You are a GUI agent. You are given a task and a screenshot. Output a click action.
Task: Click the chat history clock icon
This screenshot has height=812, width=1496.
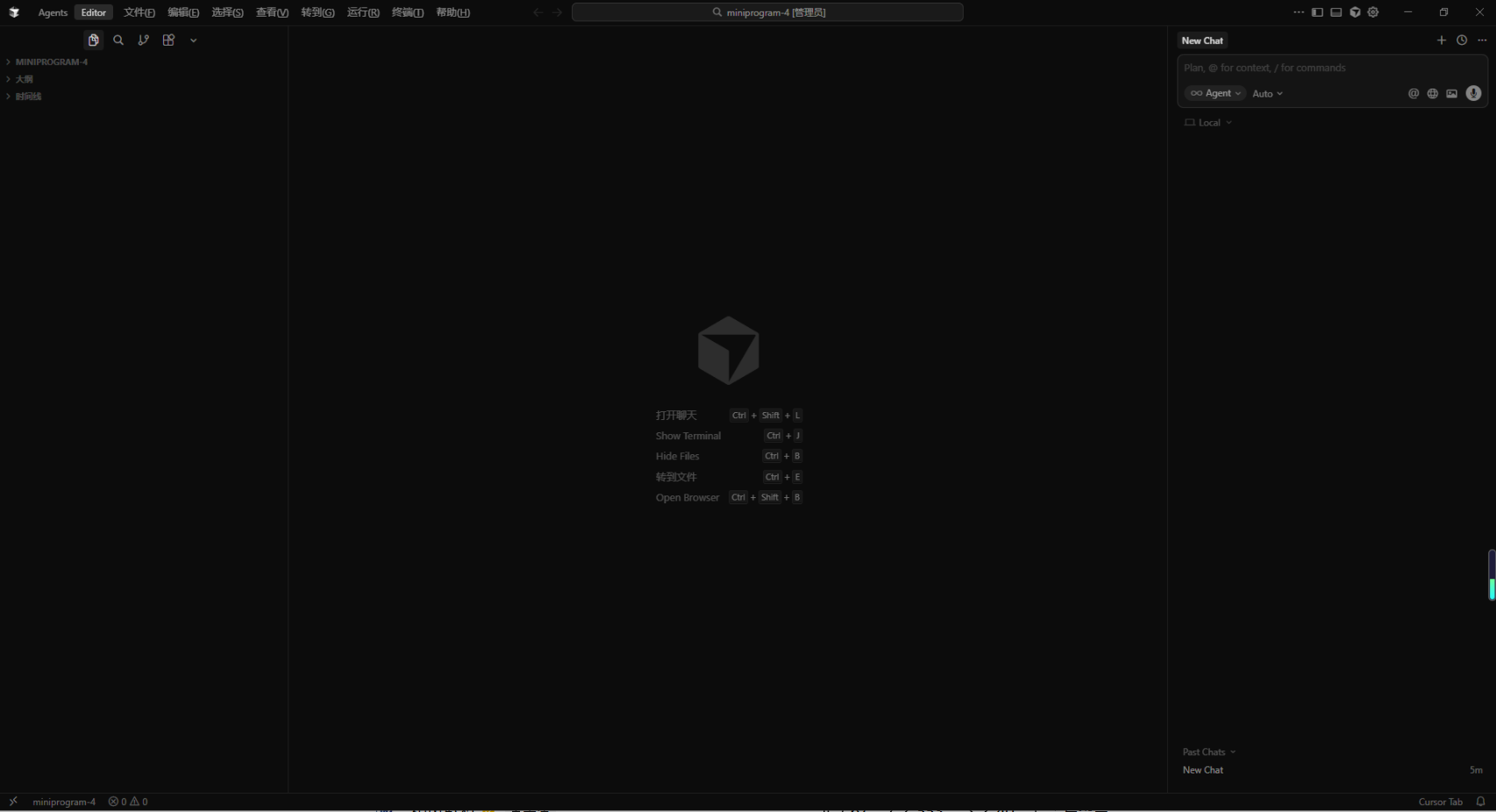1462,40
